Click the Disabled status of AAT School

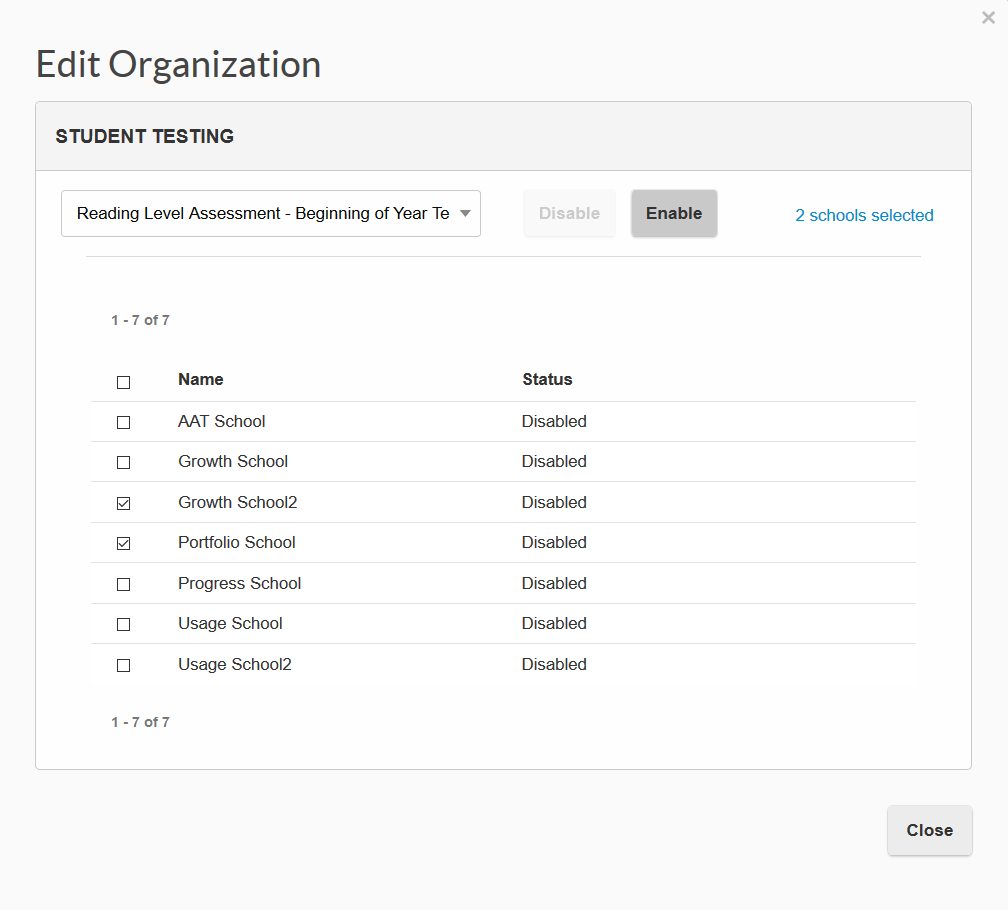tap(554, 421)
